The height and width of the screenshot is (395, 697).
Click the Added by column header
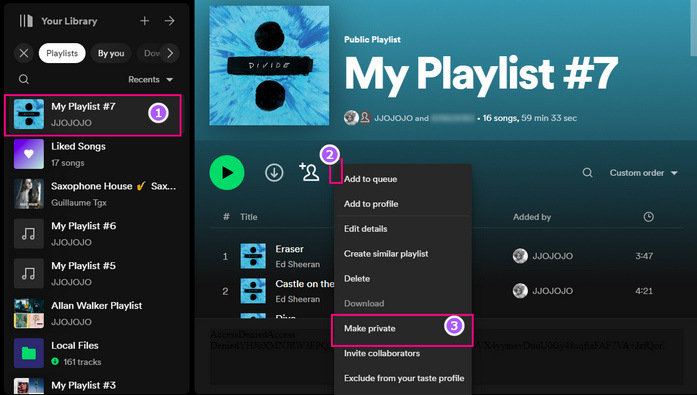click(x=532, y=217)
